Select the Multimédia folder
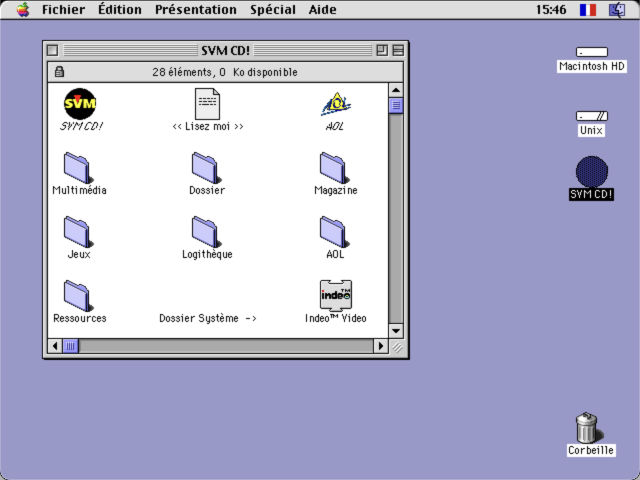Screen dimensions: 640x480 point(78,168)
